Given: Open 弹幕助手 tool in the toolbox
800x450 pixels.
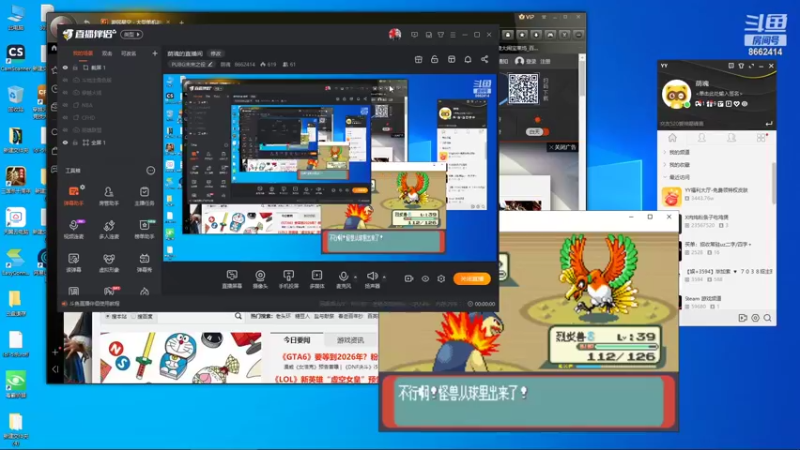Looking at the screenshot, I should (73, 195).
